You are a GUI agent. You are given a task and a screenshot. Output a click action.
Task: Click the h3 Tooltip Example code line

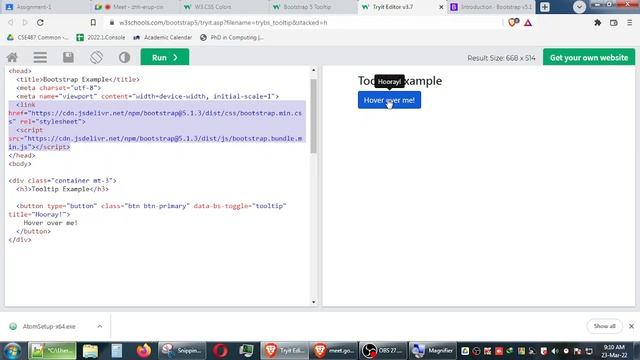[62, 189]
